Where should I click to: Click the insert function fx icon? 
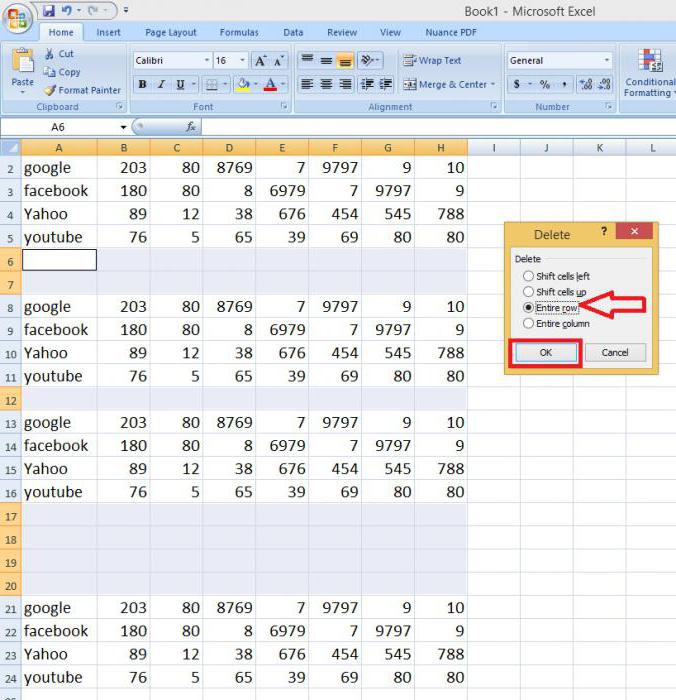click(x=191, y=127)
